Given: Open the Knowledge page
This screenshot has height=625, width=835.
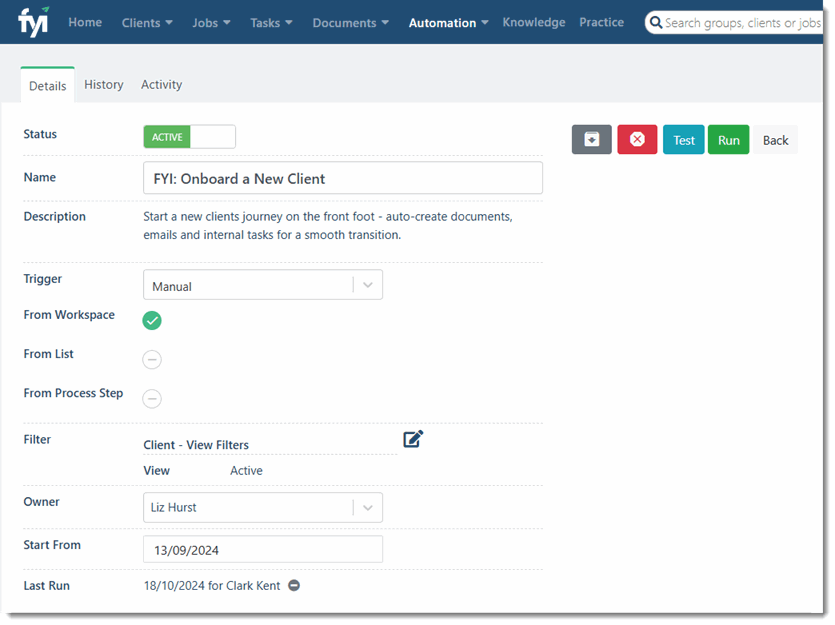Looking at the screenshot, I should [534, 22].
